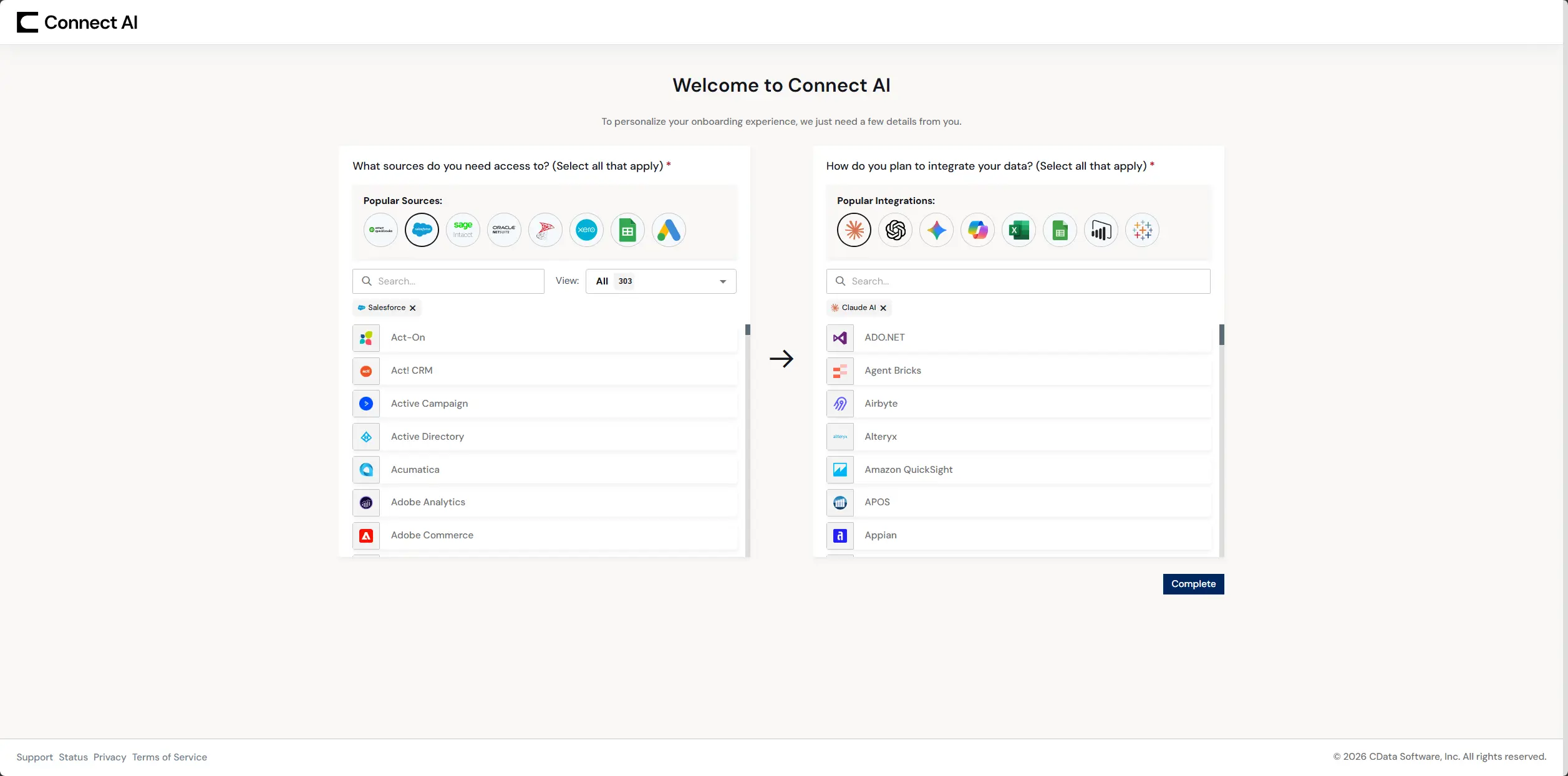This screenshot has width=1568, height=776.
Task: Select the Tableau integration icon
Action: pos(1142,230)
